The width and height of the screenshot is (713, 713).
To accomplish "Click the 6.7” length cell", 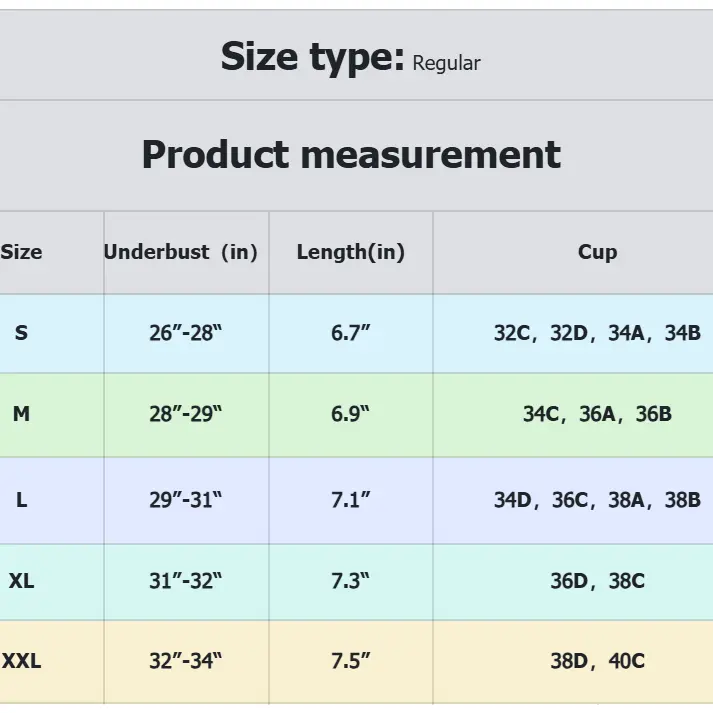I will click(x=351, y=333).
